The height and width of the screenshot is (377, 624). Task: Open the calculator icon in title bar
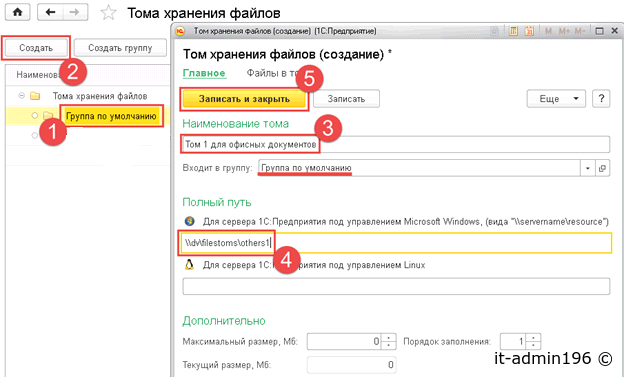513,31
